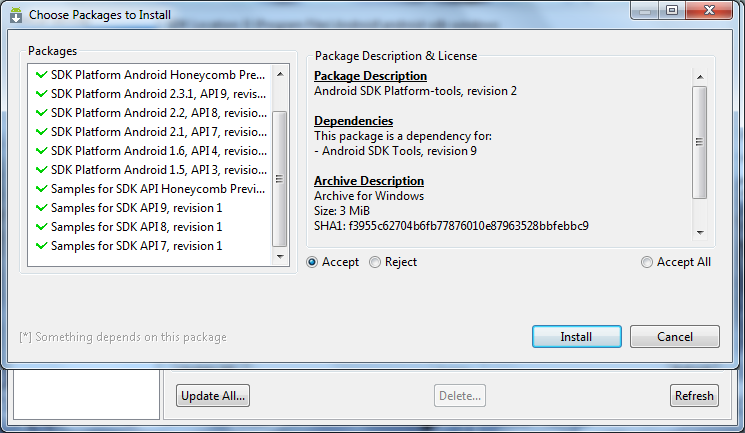The image size is (745, 433).
Task: Click the Update All button
Action: point(213,396)
